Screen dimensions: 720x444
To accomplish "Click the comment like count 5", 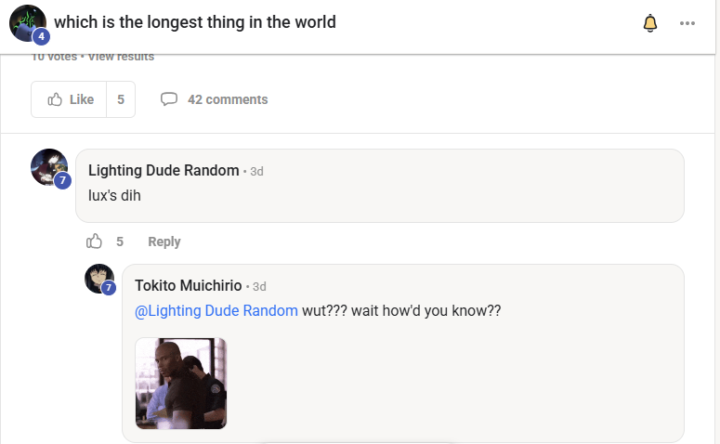I will pos(120,242).
